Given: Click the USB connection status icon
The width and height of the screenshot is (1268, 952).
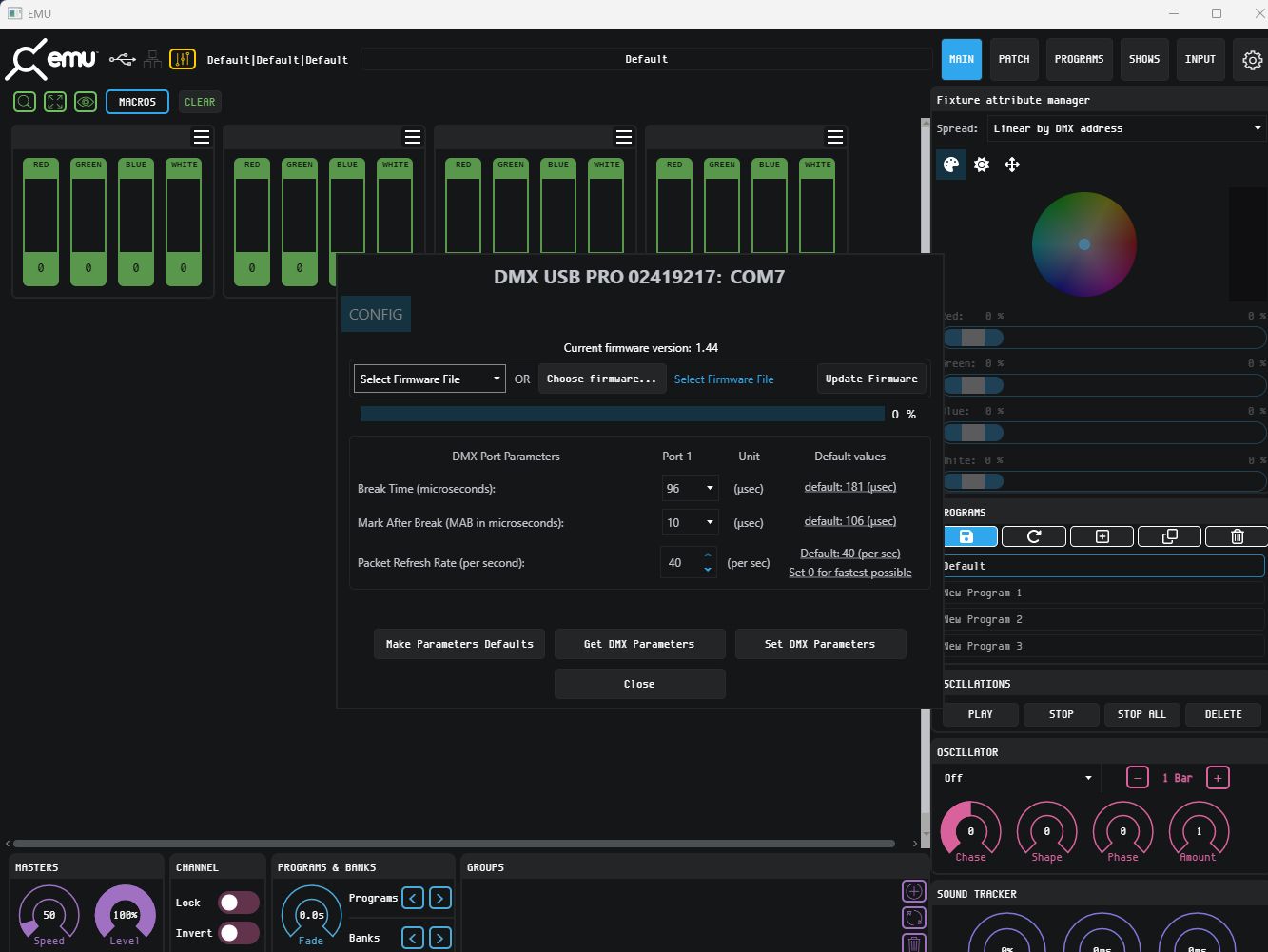Looking at the screenshot, I should pyautogui.click(x=122, y=60).
